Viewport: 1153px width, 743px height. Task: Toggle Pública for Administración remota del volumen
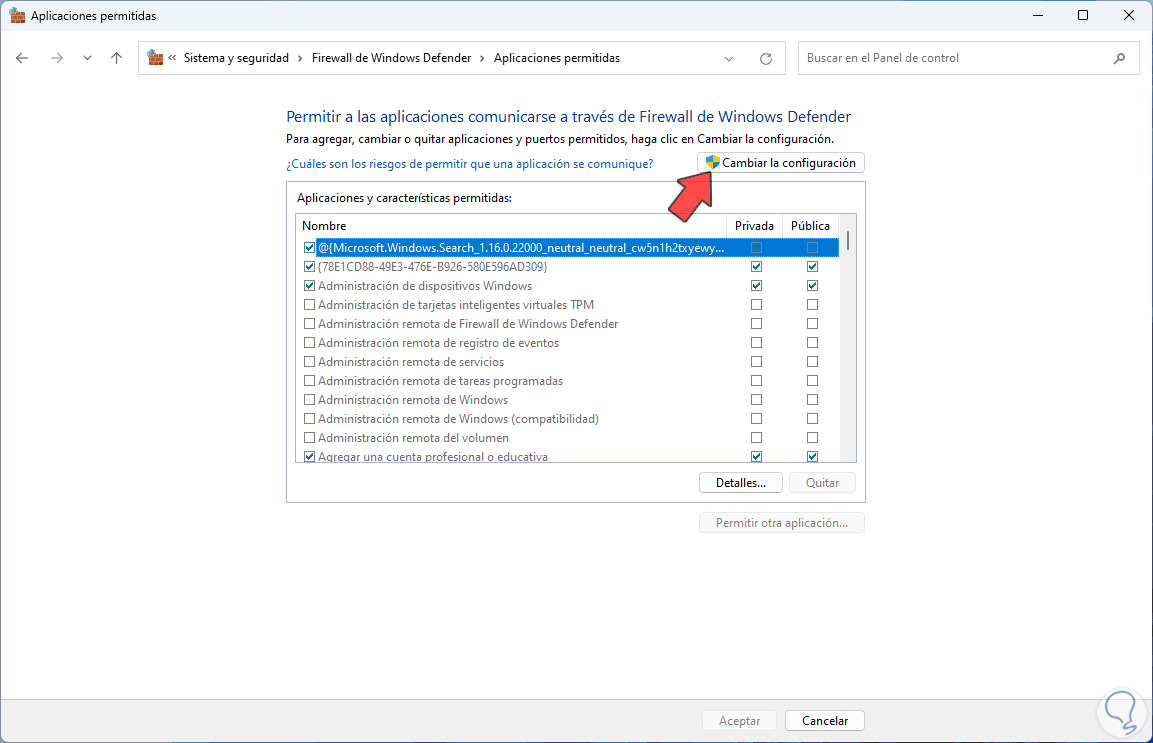tap(812, 438)
